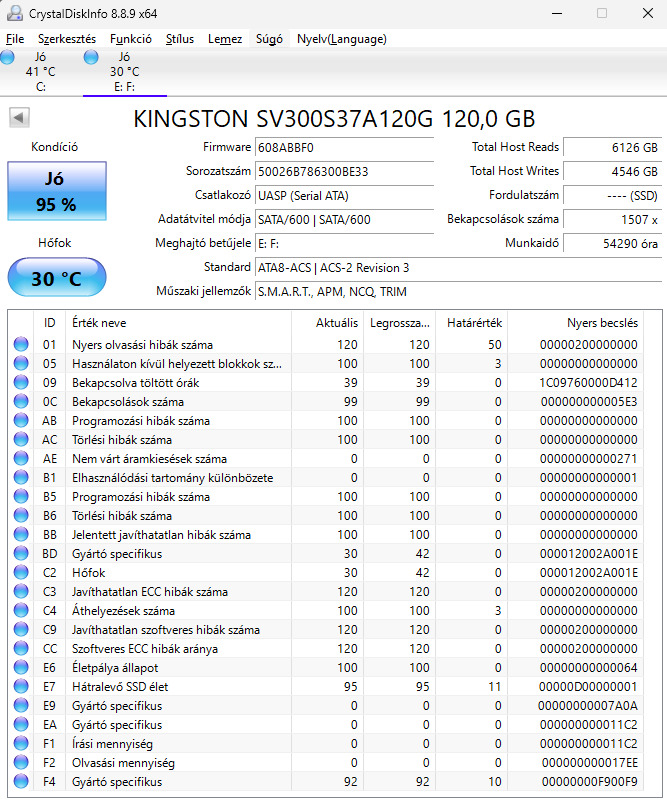667x800 pixels.
Task: Click the Aktuális column header
Action: [x=327, y=322]
